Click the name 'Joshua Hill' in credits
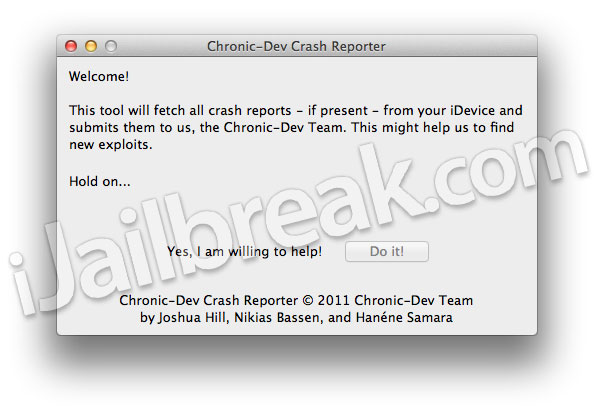The image size is (594, 414). [x=192, y=317]
